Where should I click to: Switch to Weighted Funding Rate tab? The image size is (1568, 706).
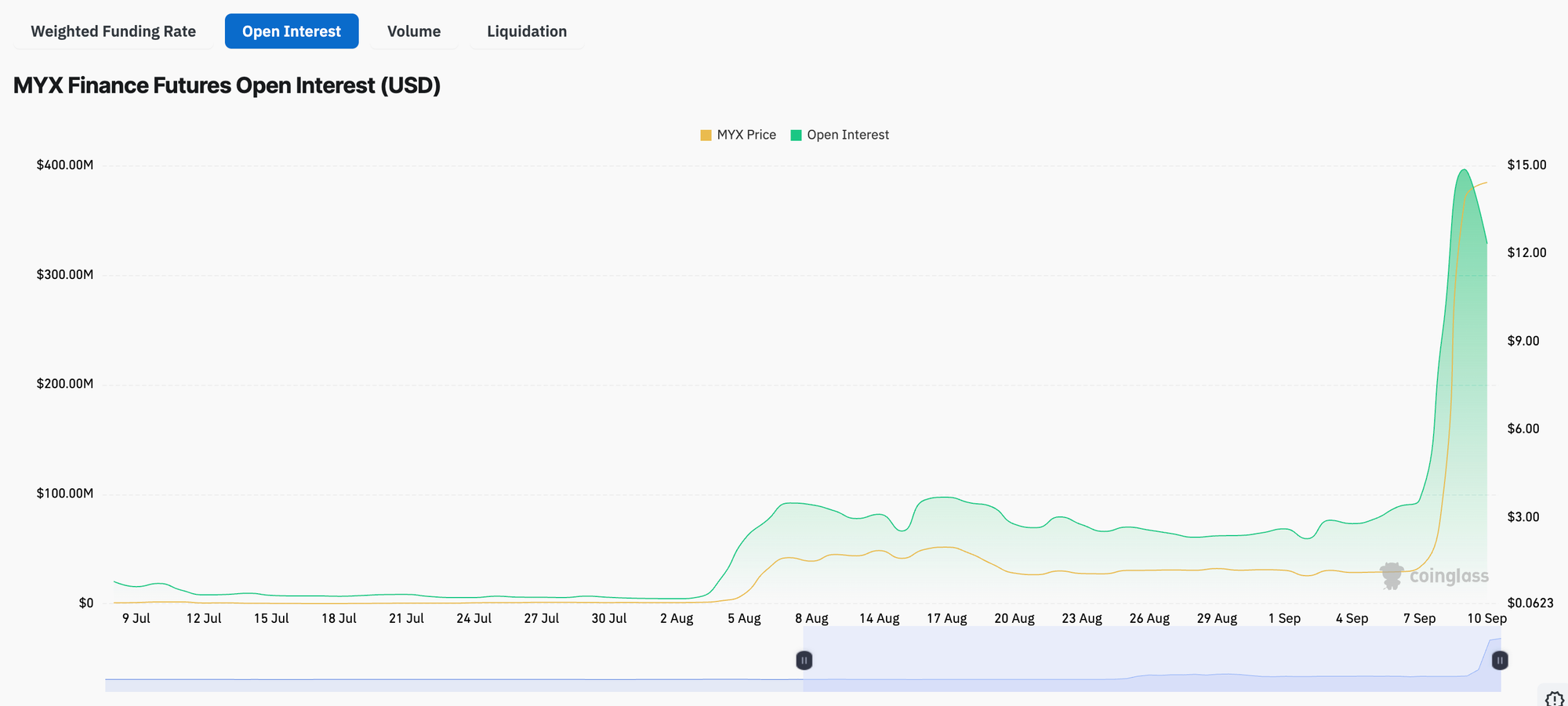point(114,31)
